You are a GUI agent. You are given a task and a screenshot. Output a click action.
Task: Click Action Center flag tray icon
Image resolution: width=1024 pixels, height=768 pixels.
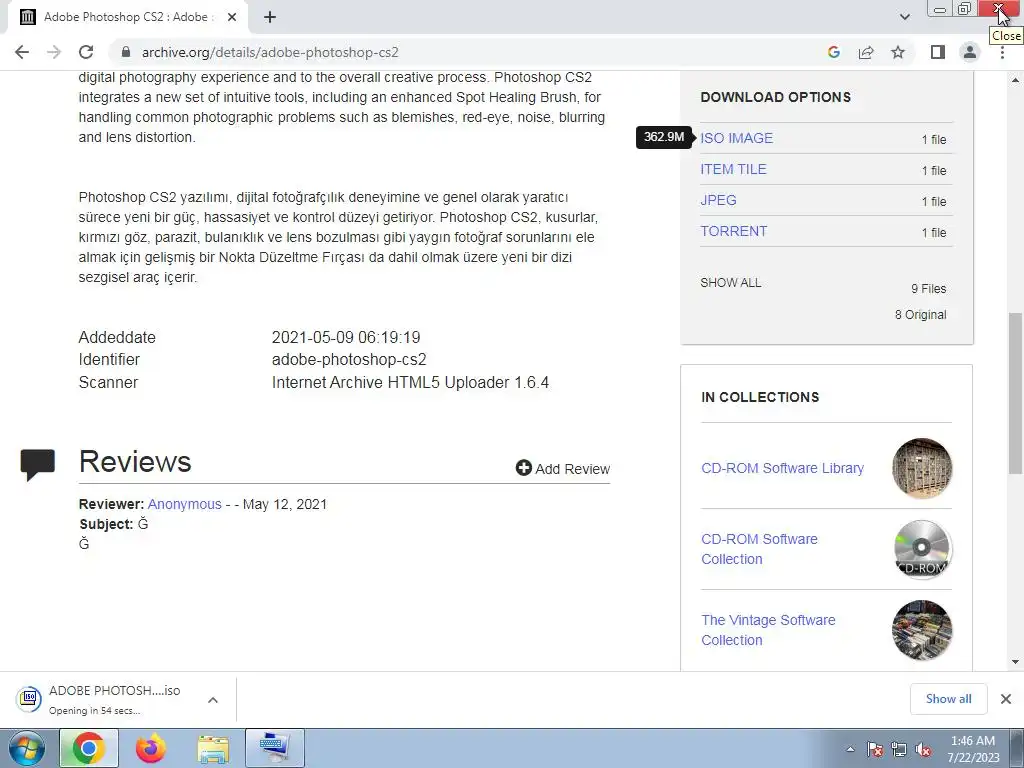[x=875, y=749]
